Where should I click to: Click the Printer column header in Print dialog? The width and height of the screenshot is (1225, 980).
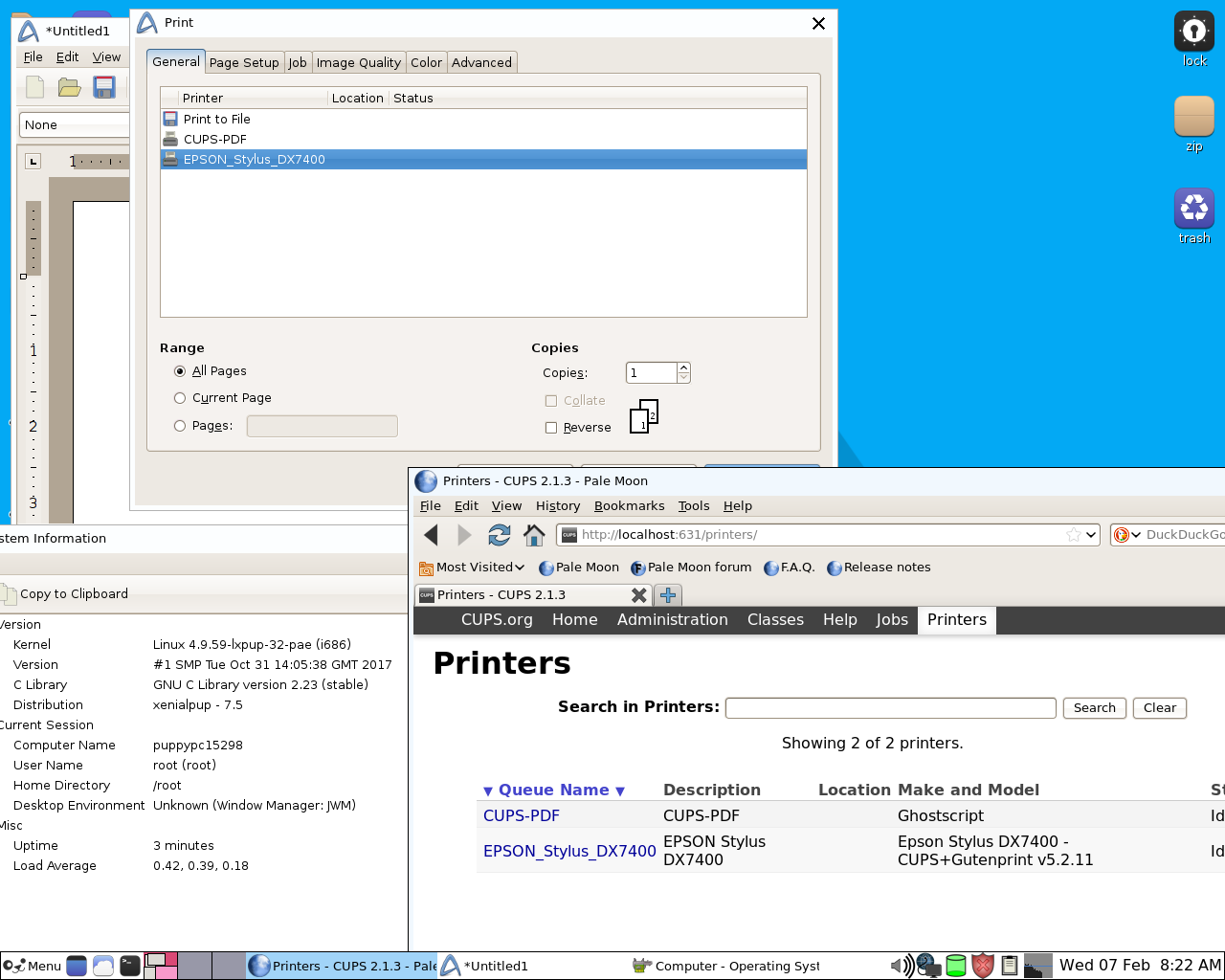coord(254,99)
